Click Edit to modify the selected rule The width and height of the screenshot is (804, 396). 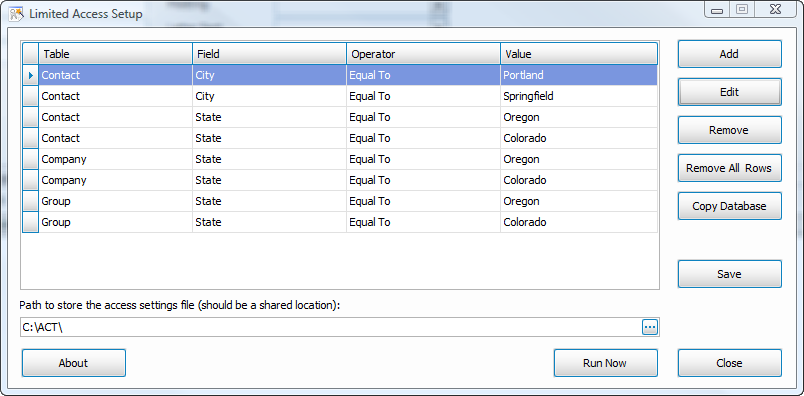click(x=729, y=92)
